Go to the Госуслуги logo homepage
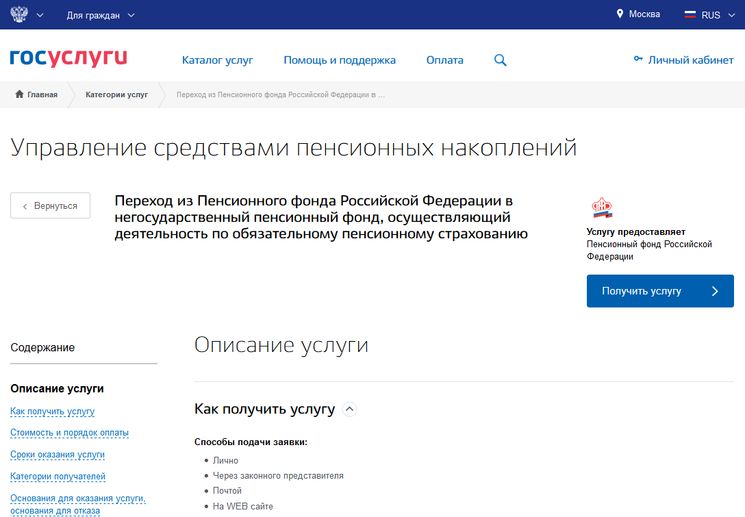The image size is (745, 517). (68, 57)
